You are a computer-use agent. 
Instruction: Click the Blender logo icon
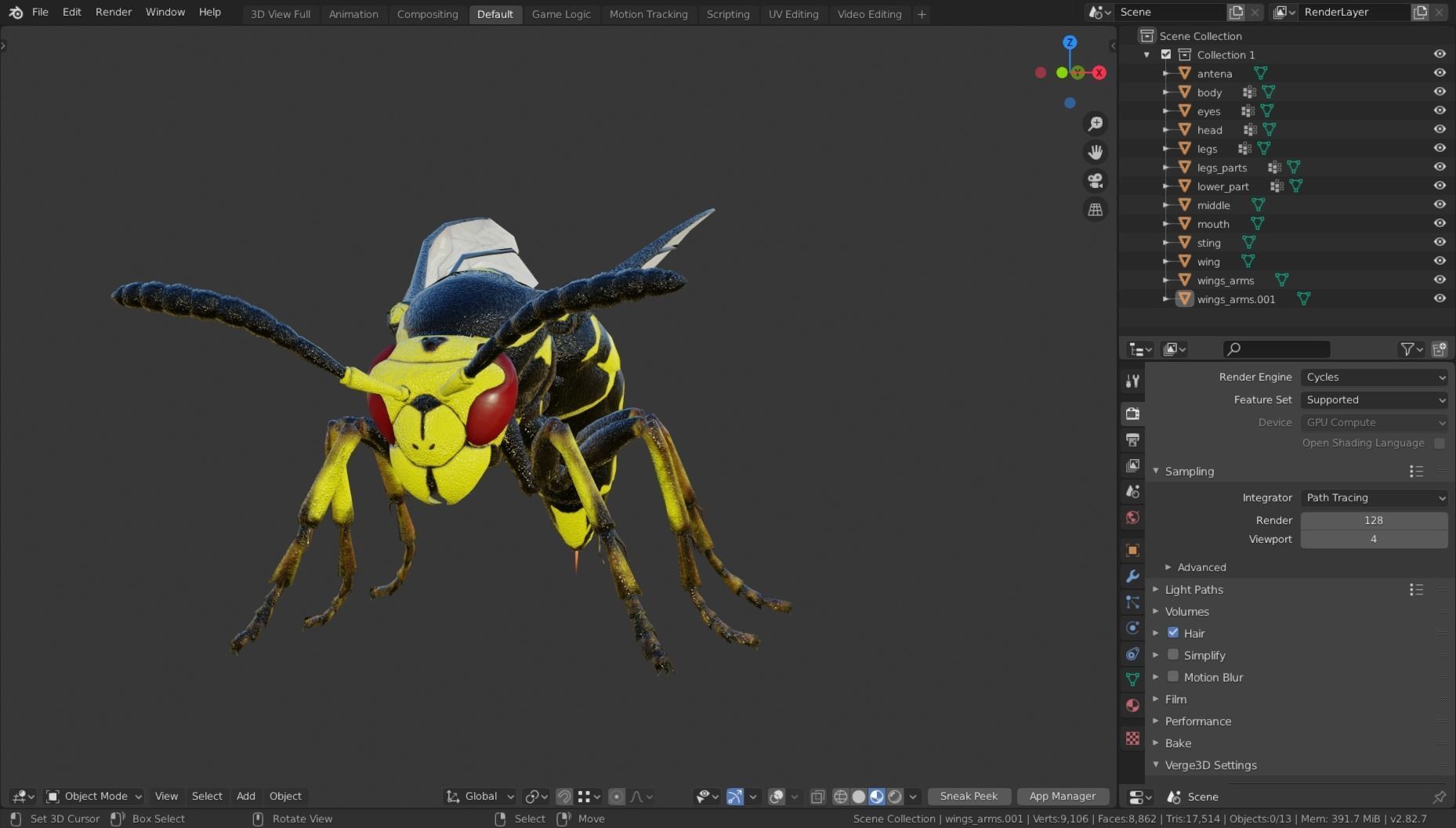coord(16,13)
